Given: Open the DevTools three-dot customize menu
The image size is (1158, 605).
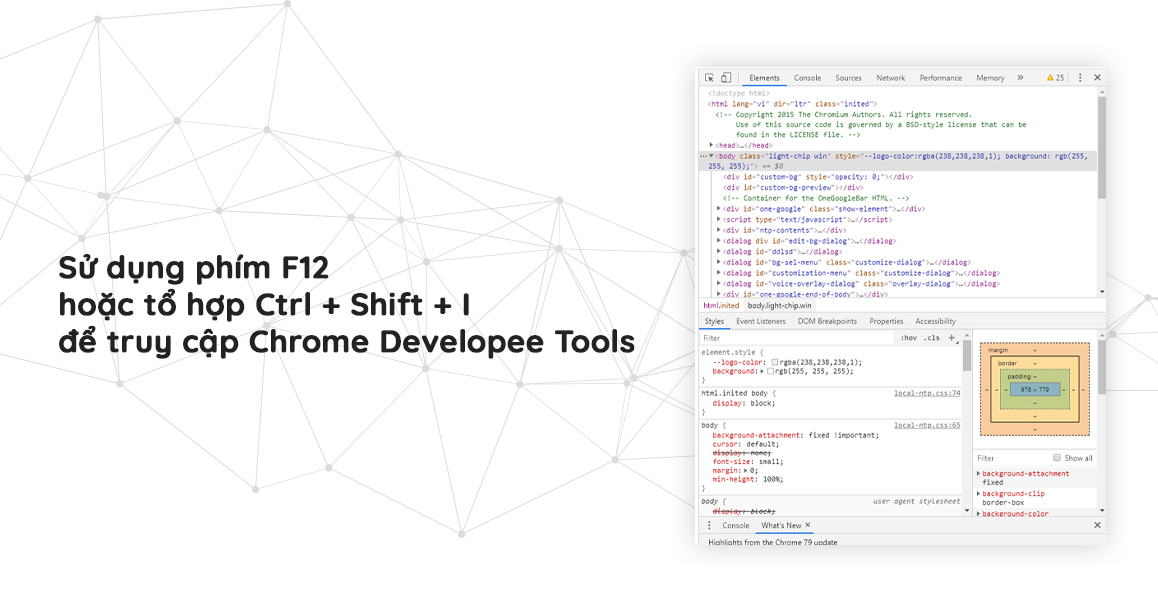Looking at the screenshot, I should pyautogui.click(x=1080, y=78).
